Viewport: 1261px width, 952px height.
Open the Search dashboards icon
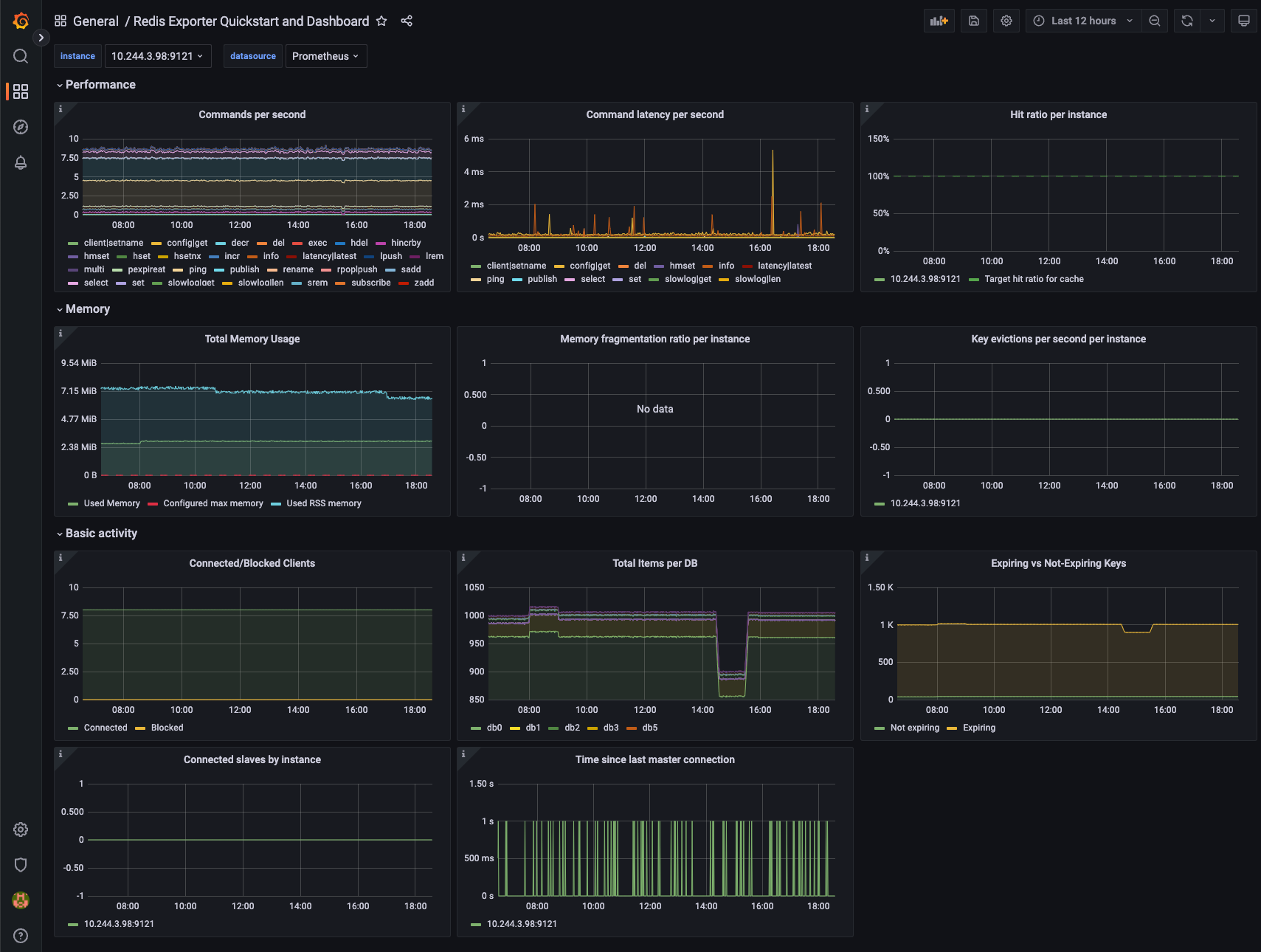tap(21, 56)
